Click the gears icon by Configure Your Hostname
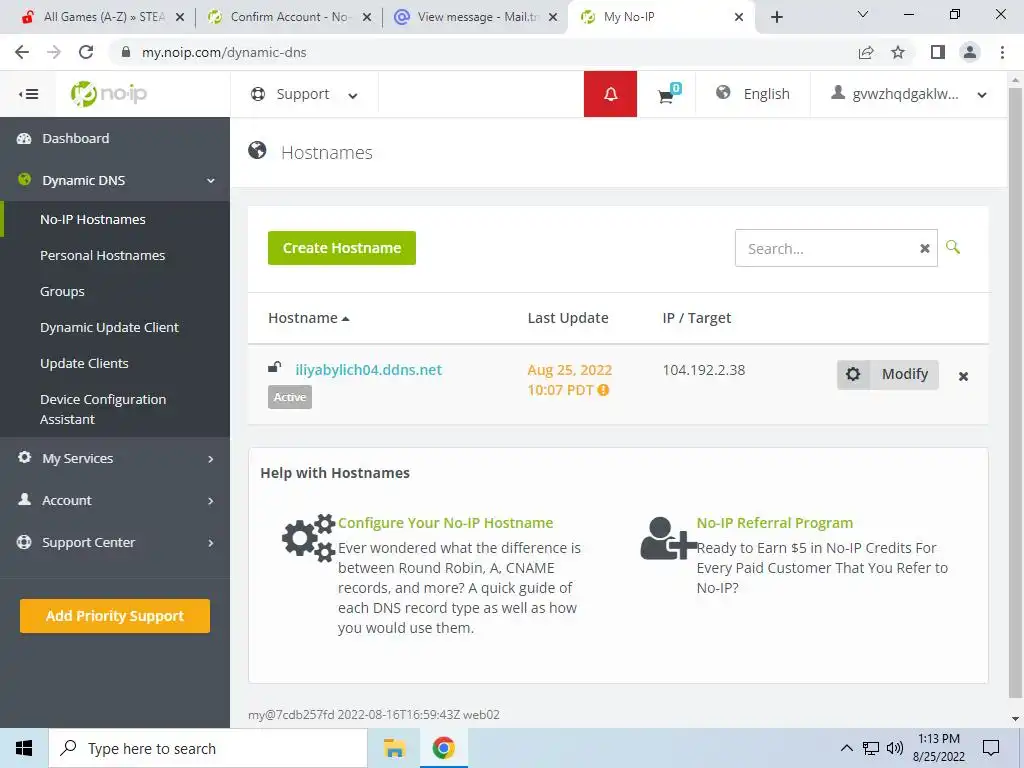This screenshot has height=768, width=1024. point(308,538)
